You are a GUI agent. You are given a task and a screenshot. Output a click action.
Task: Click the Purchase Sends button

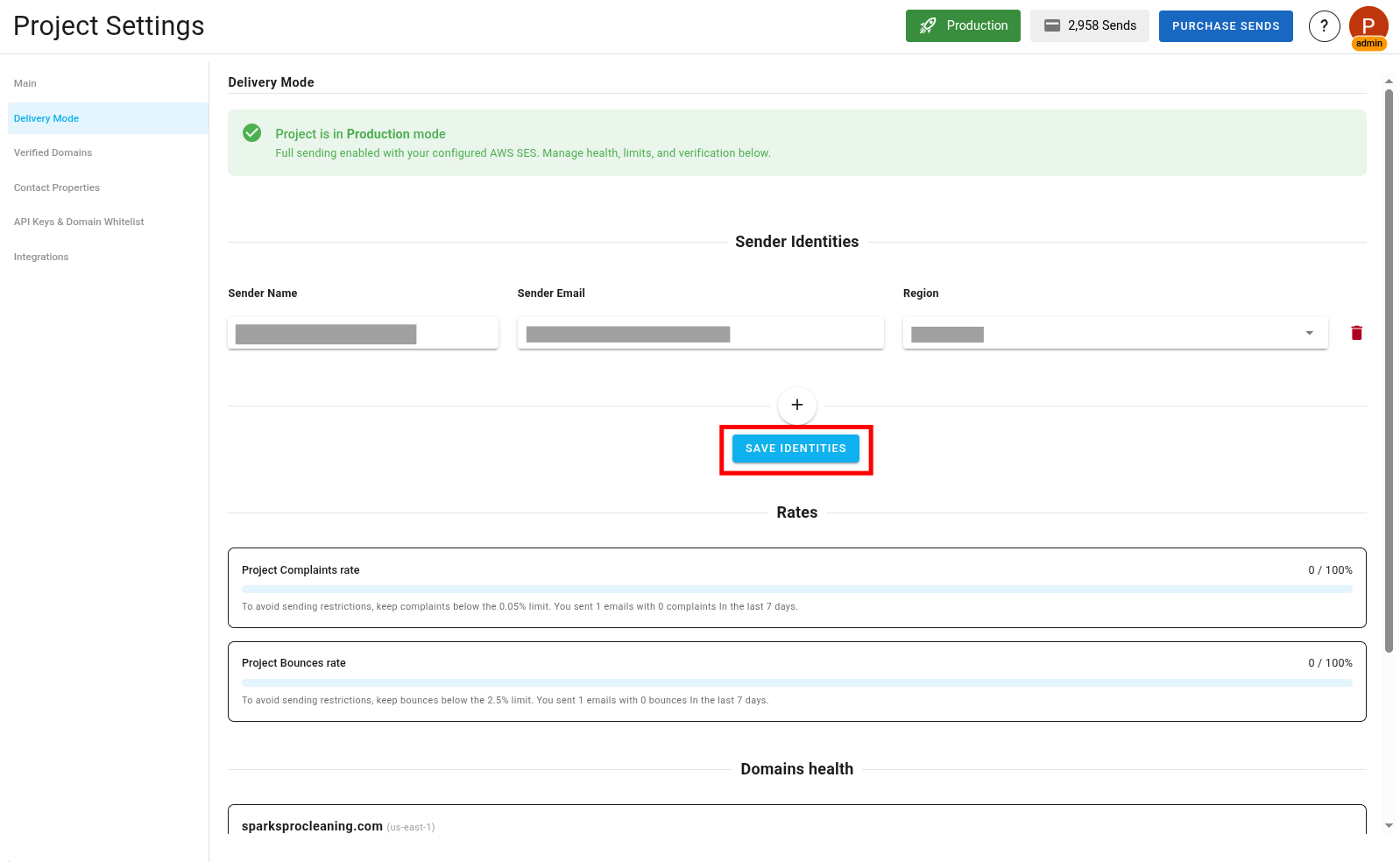[x=1226, y=26]
